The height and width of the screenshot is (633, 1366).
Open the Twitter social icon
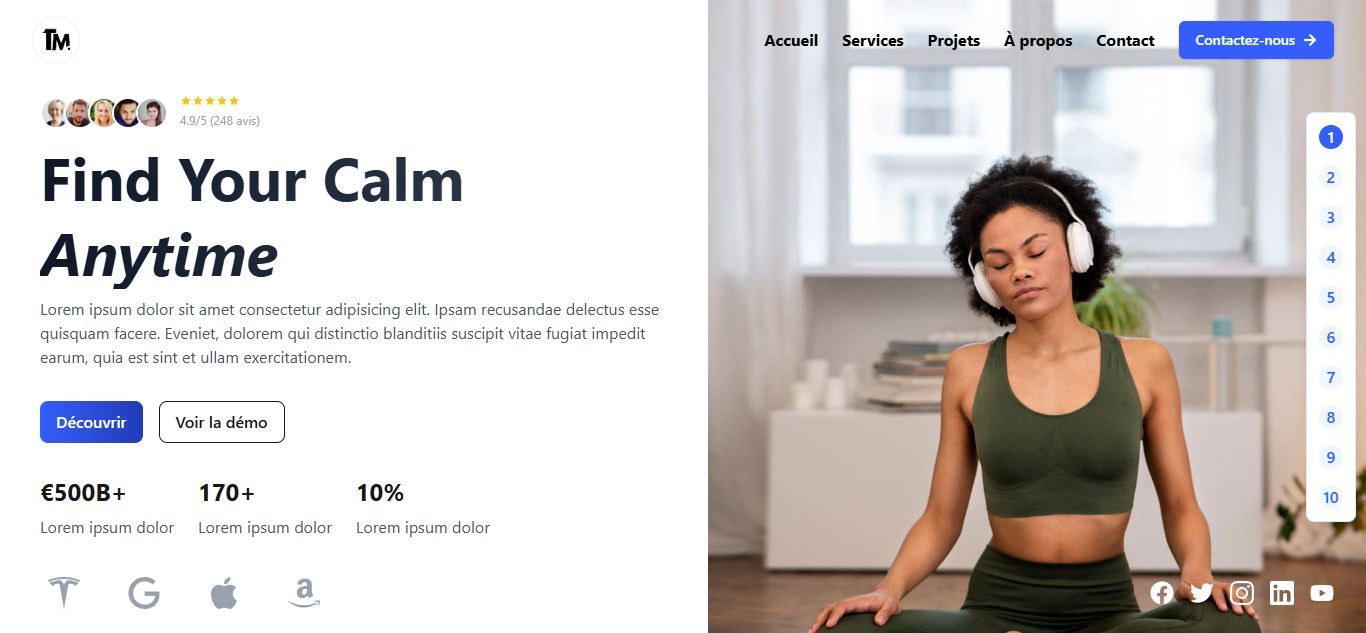click(x=1201, y=593)
